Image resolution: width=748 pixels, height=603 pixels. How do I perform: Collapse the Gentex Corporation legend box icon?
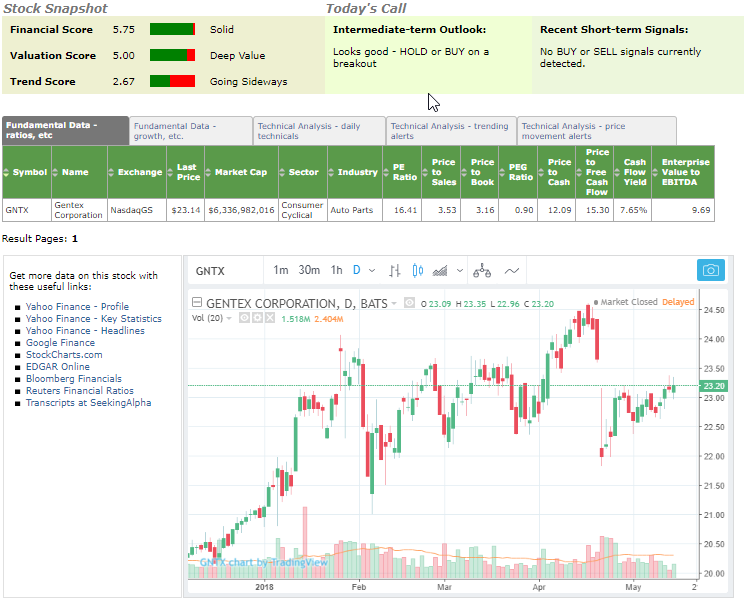pyautogui.click(x=197, y=302)
